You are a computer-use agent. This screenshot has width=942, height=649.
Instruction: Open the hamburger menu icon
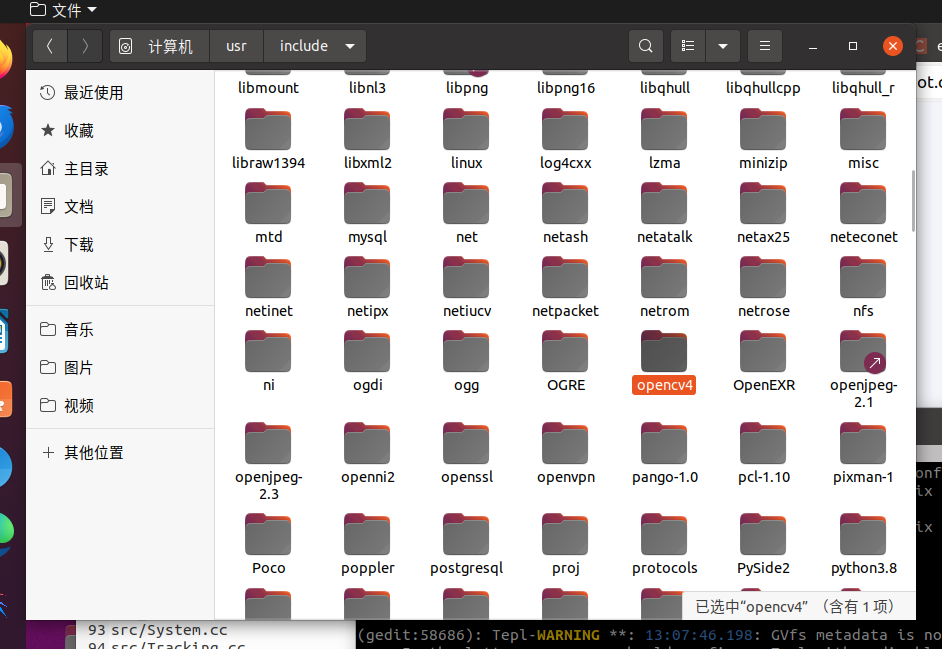pos(764,45)
